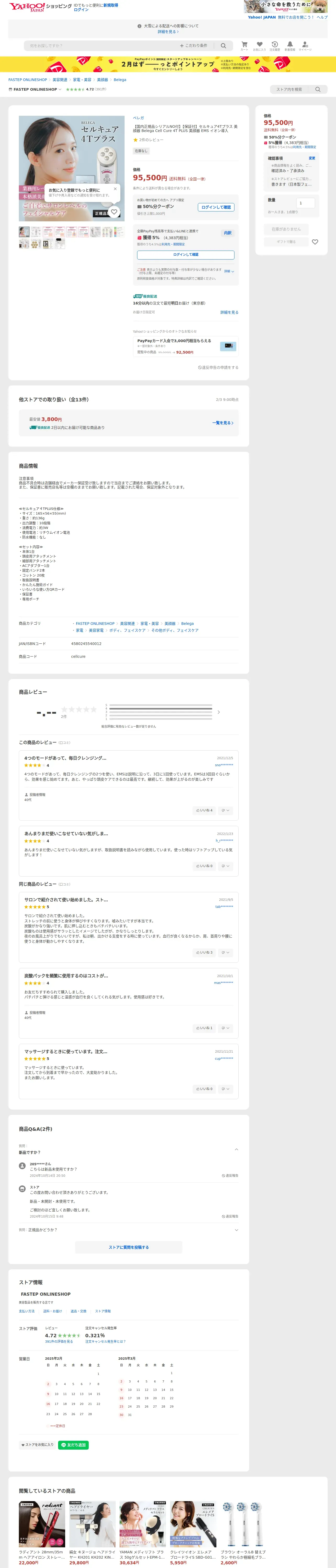Close the favorites registration tooltip

tap(115, 189)
